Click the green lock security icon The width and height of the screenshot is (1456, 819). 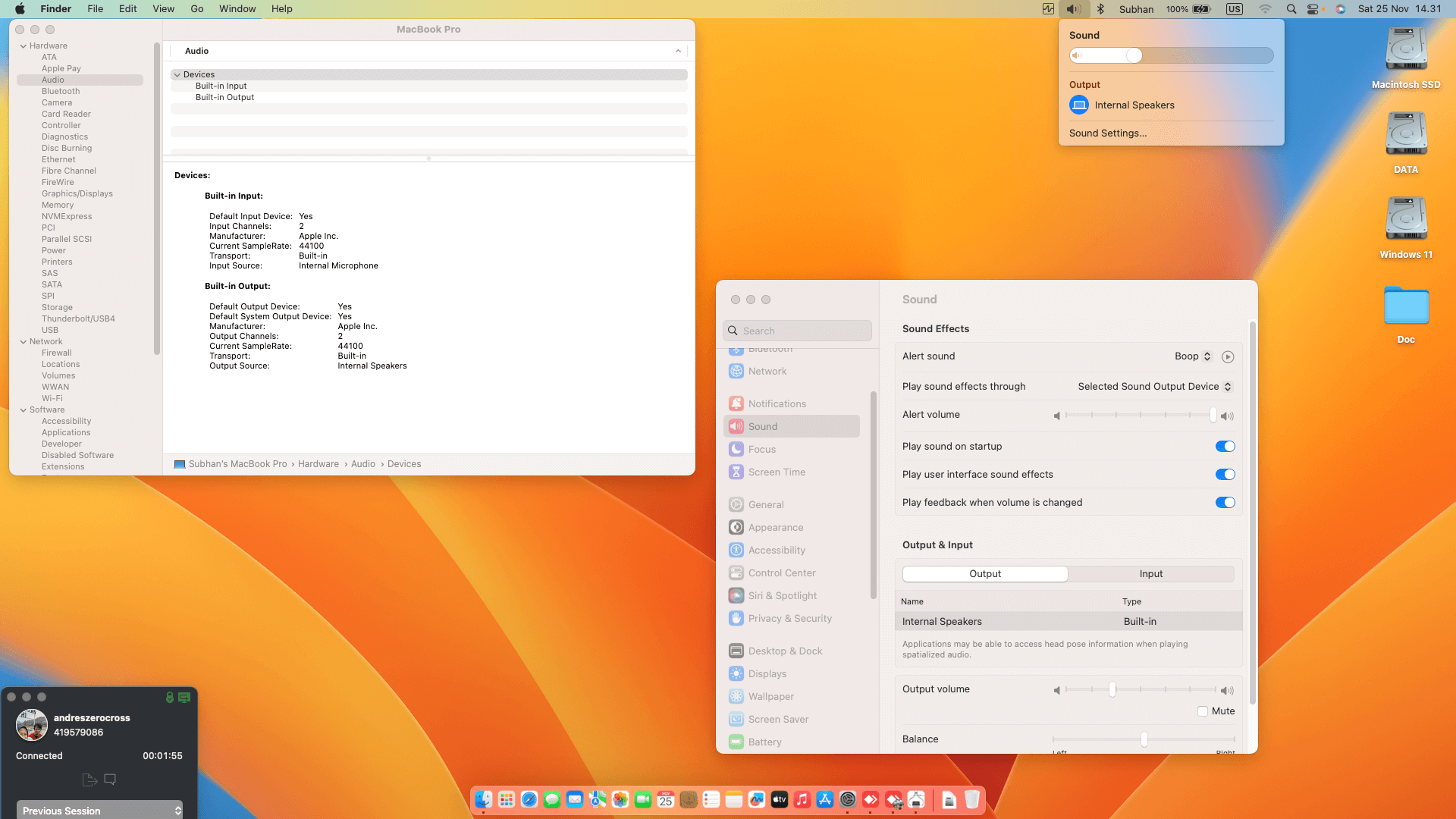(x=170, y=697)
